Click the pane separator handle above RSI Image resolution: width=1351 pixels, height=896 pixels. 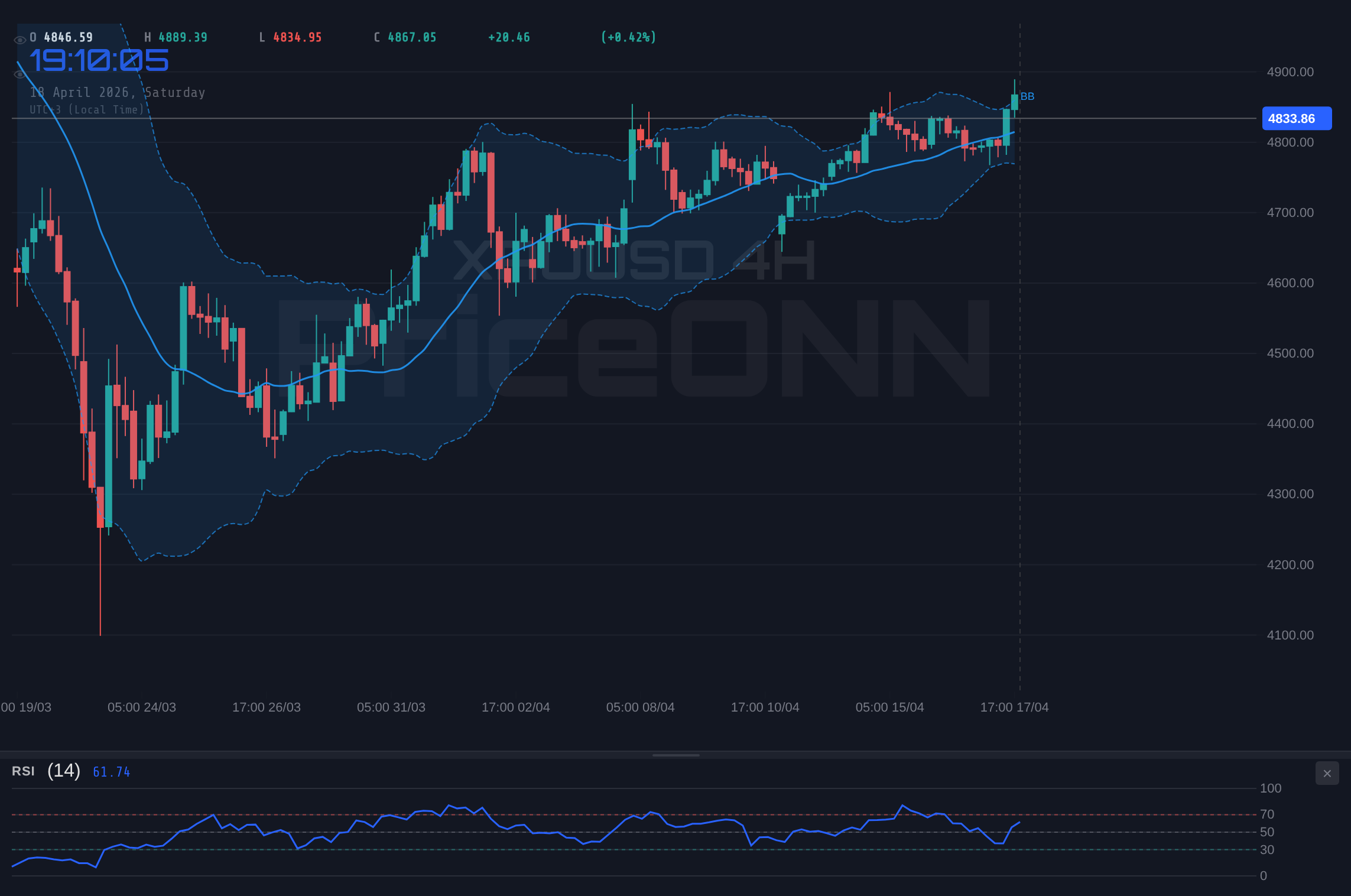(x=675, y=755)
